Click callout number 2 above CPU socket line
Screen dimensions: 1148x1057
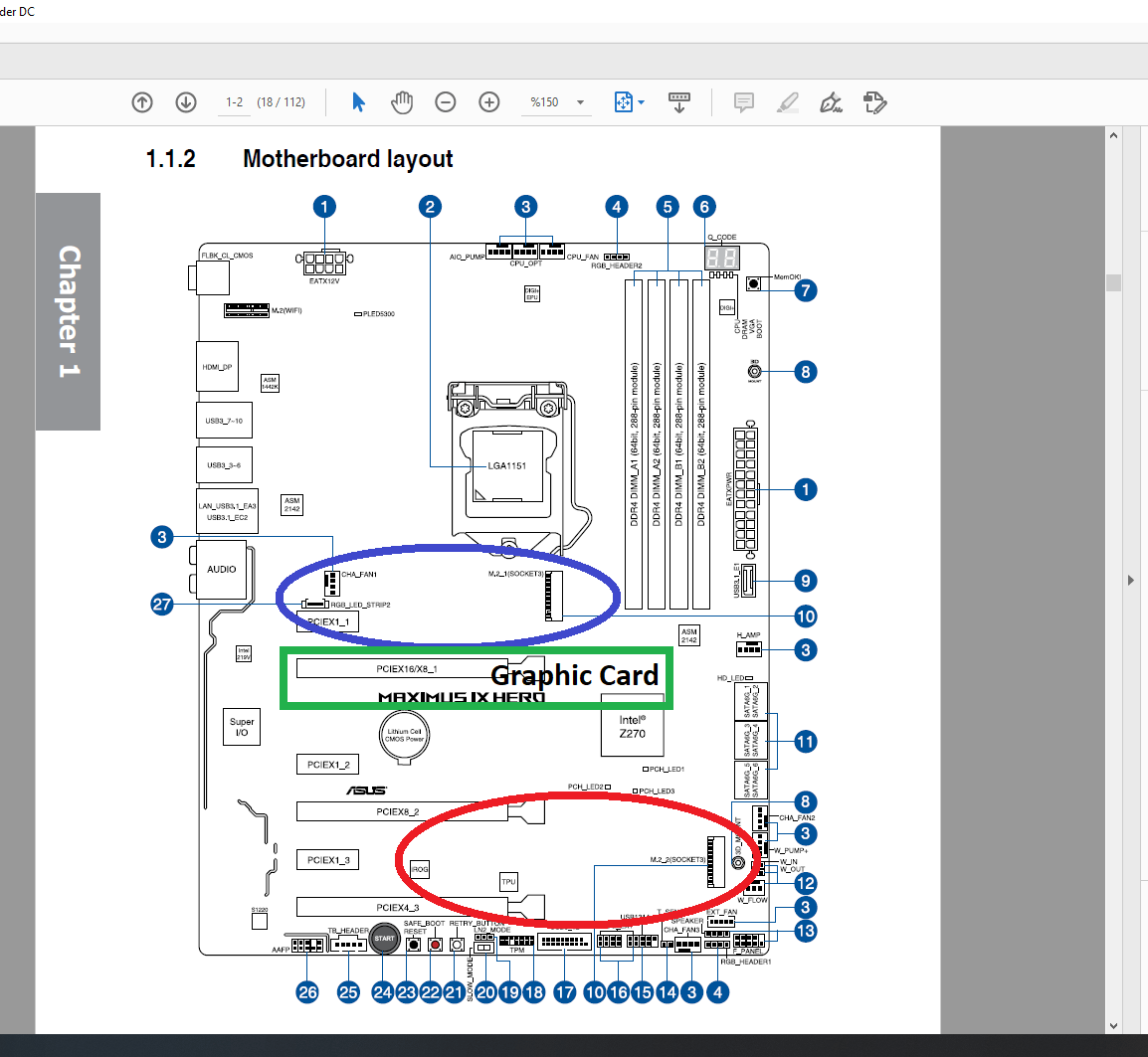[430, 207]
